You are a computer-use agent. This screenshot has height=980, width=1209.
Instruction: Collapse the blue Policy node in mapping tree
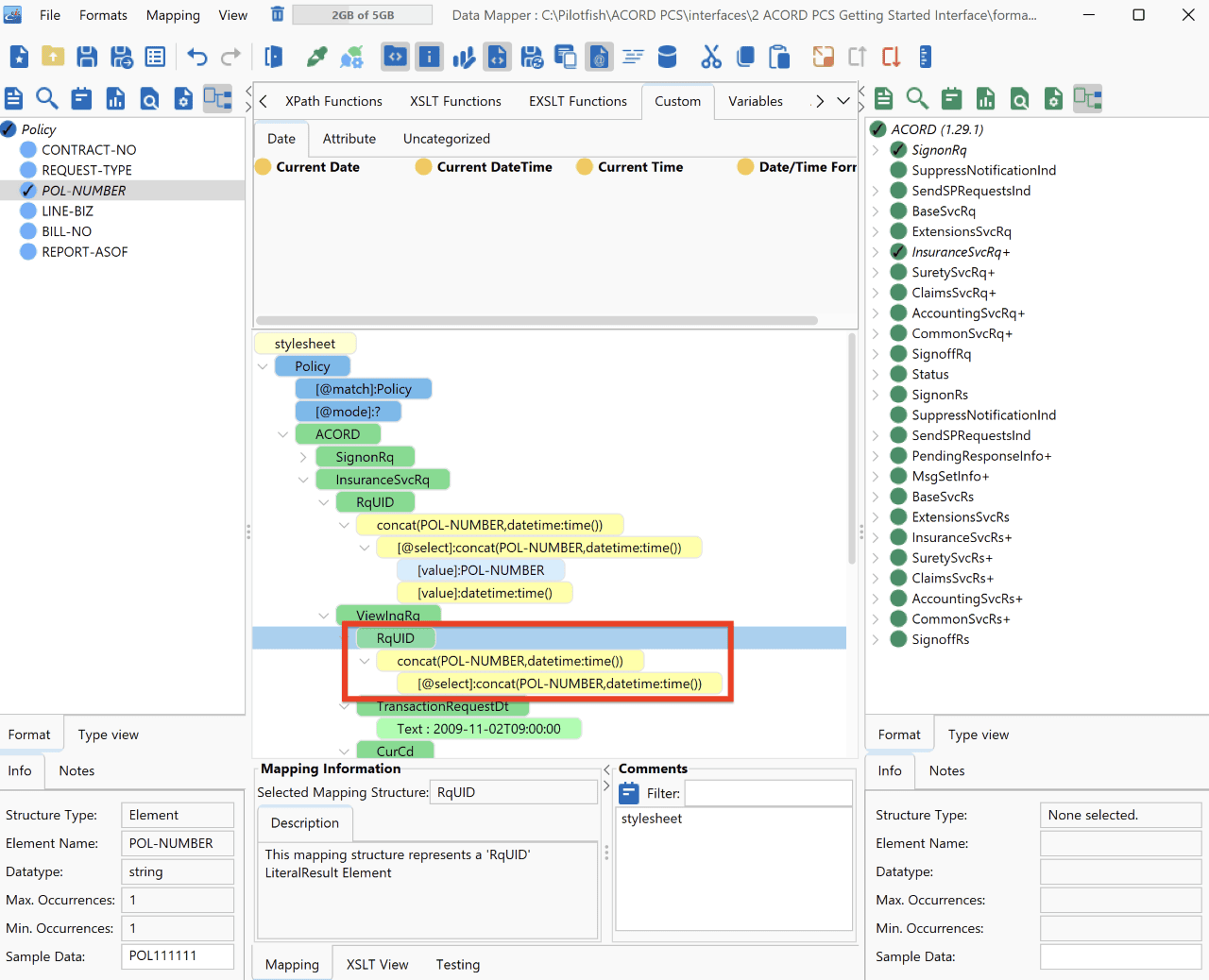tap(263, 366)
